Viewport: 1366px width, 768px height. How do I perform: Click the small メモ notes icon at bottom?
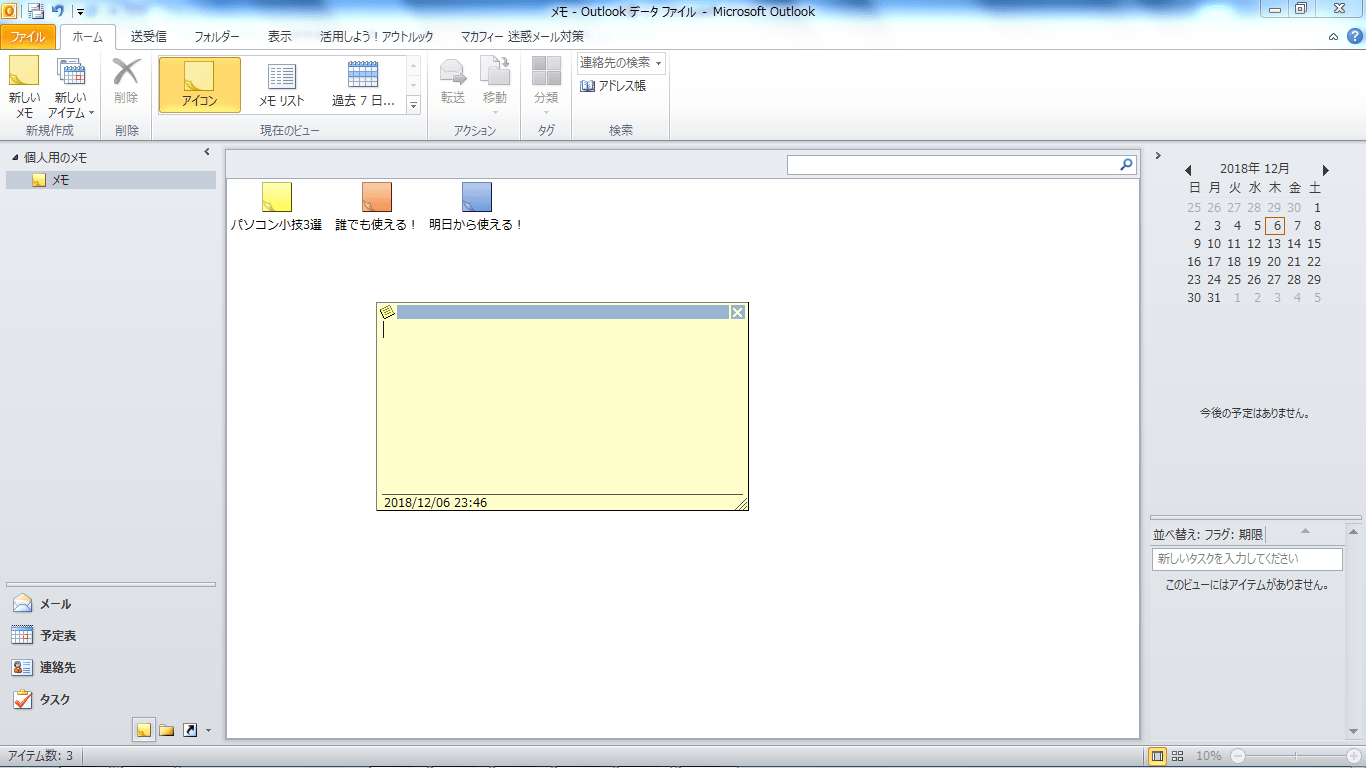click(144, 730)
